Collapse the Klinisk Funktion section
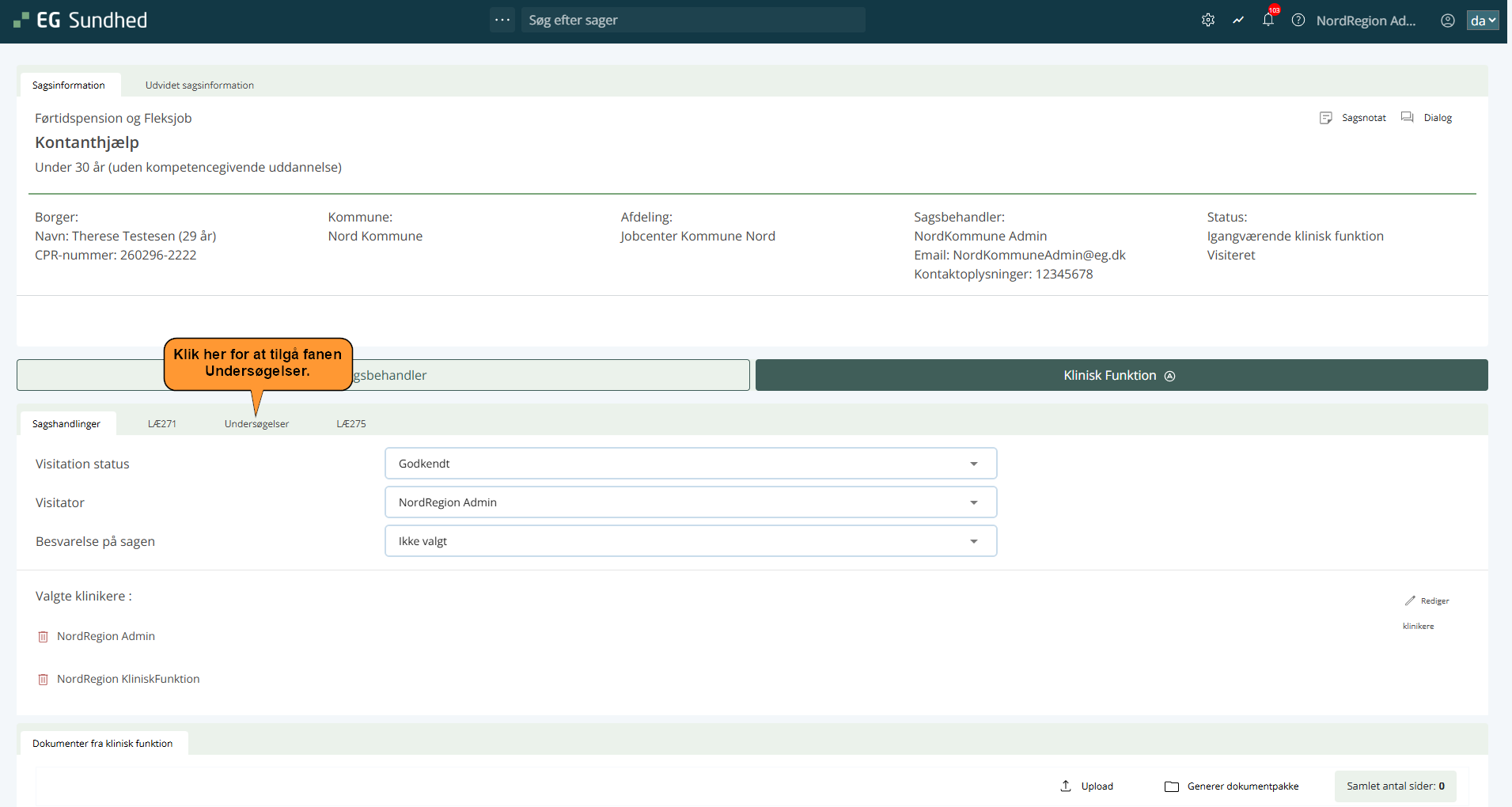Screen dimensions: 1512x807 coord(1120,376)
